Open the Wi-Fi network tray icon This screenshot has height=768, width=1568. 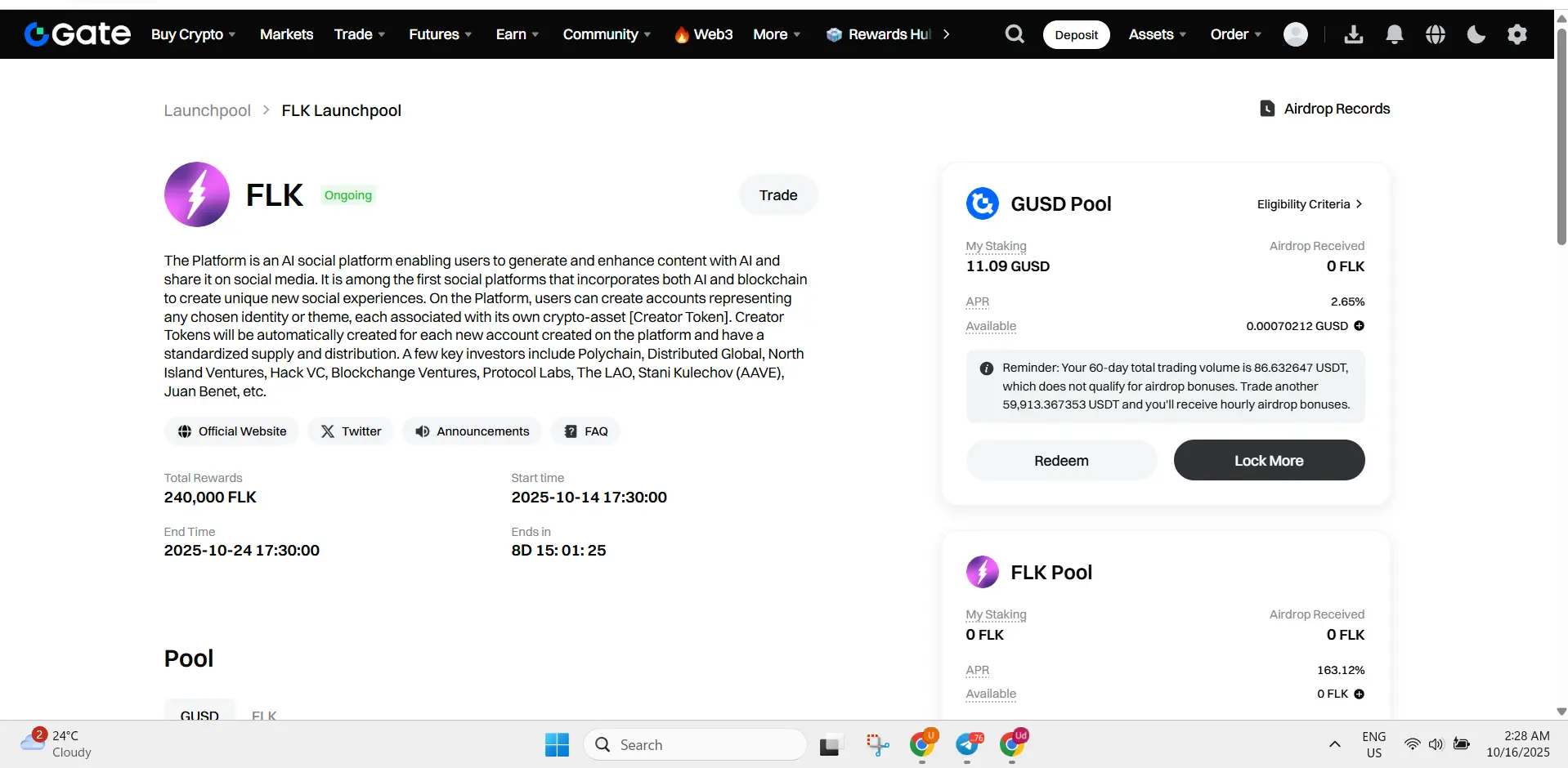pos(1412,744)
